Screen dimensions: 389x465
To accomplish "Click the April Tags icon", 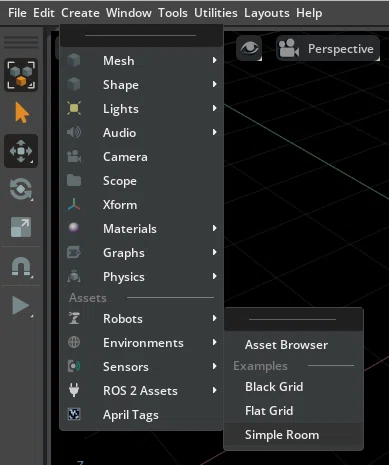I will pos(74,414).
